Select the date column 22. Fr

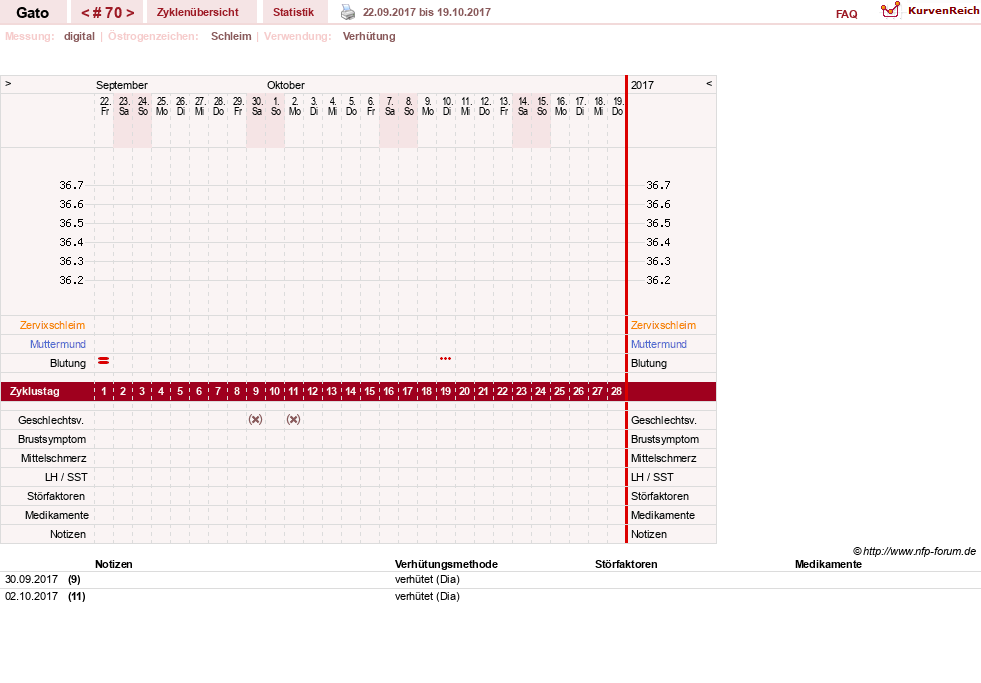pos(105,106)
